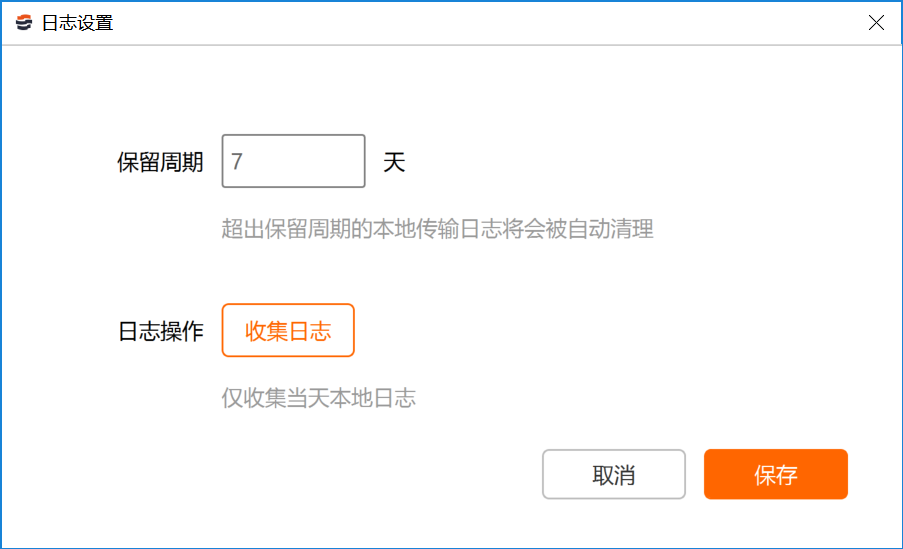
Task: Cancel with the 取消 button
Action: click(613, 474)
